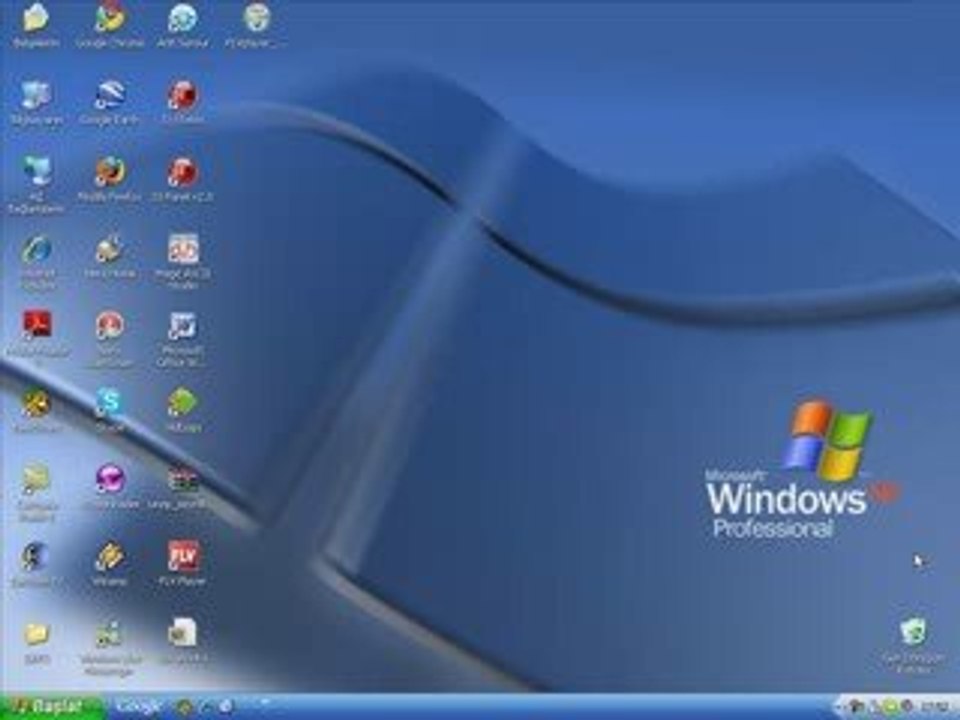This screenshot has width=960, height=720.
Task: Open the Belgelerim folder icon
Action: point(36,18)
